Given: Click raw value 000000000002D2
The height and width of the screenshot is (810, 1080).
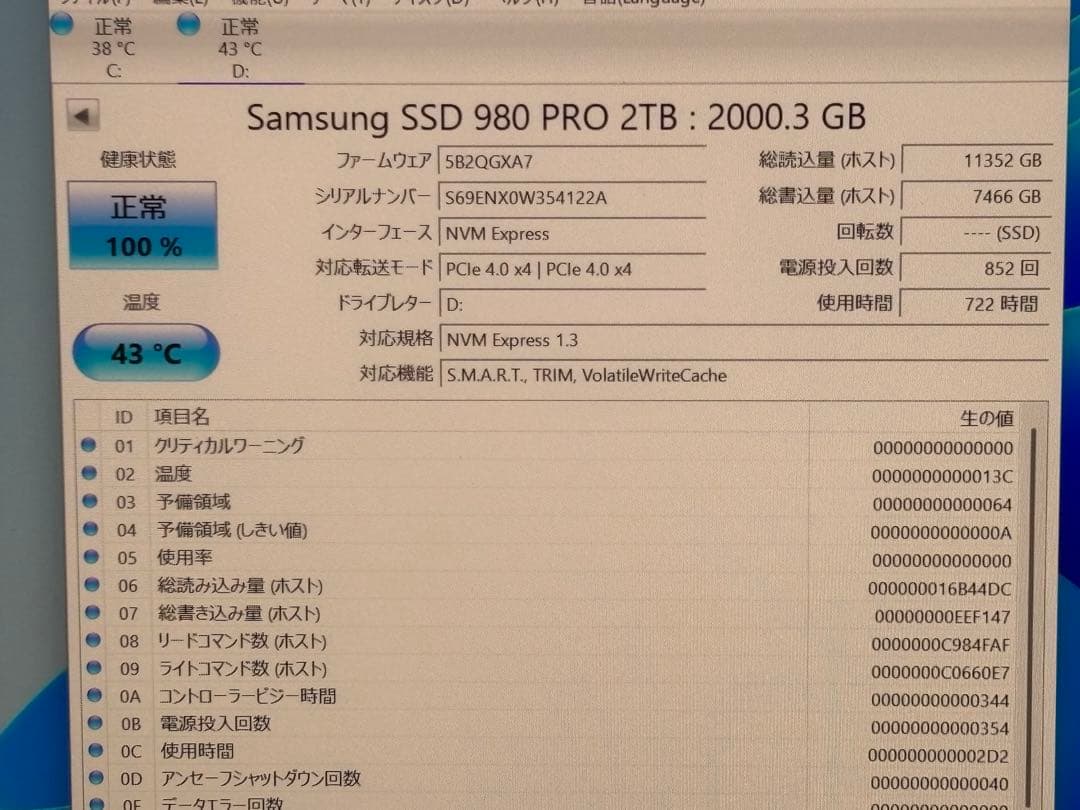Looking at the screenshot, I should tap(938, 756).
